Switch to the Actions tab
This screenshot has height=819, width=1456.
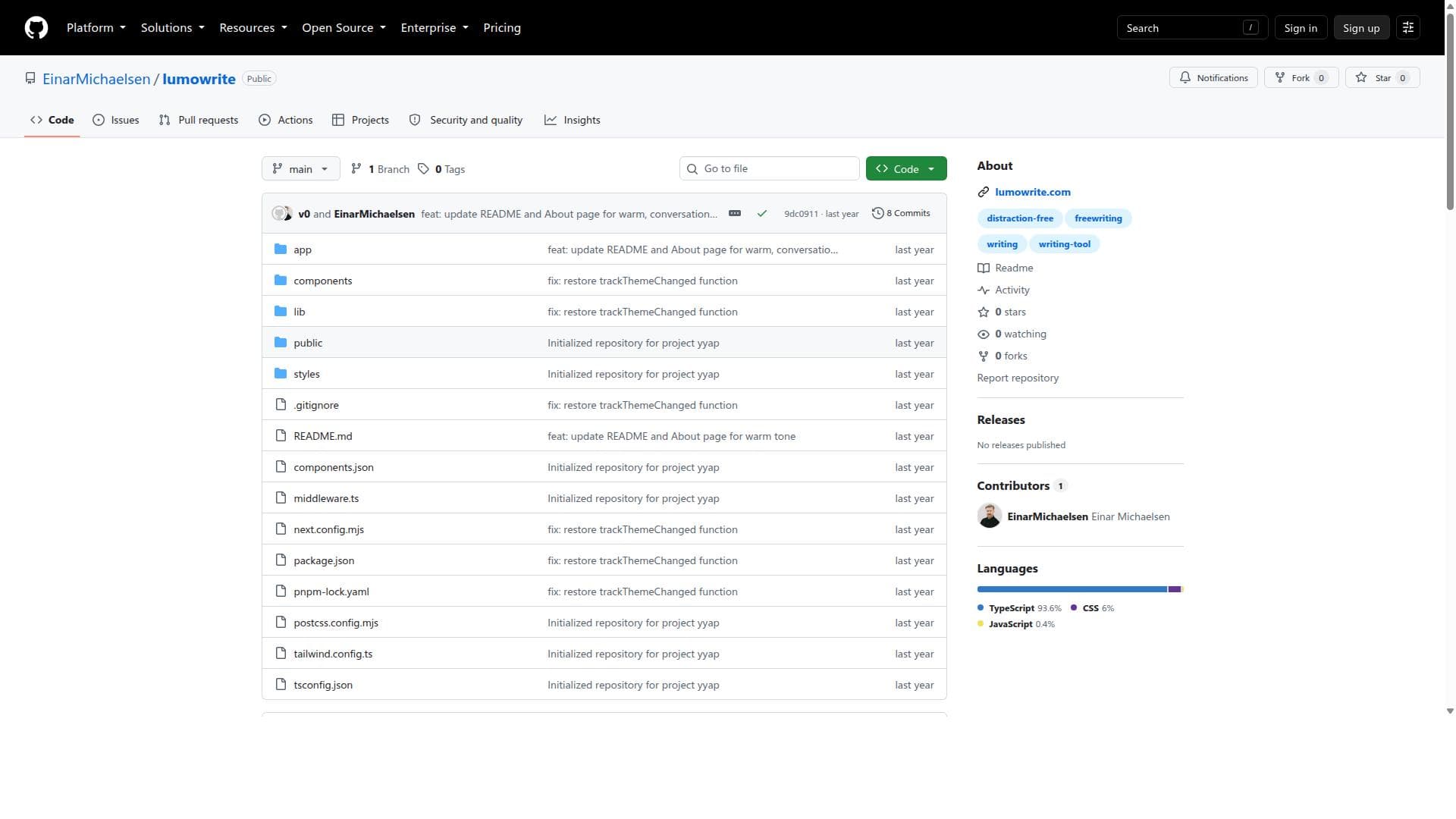pos(286,120)
